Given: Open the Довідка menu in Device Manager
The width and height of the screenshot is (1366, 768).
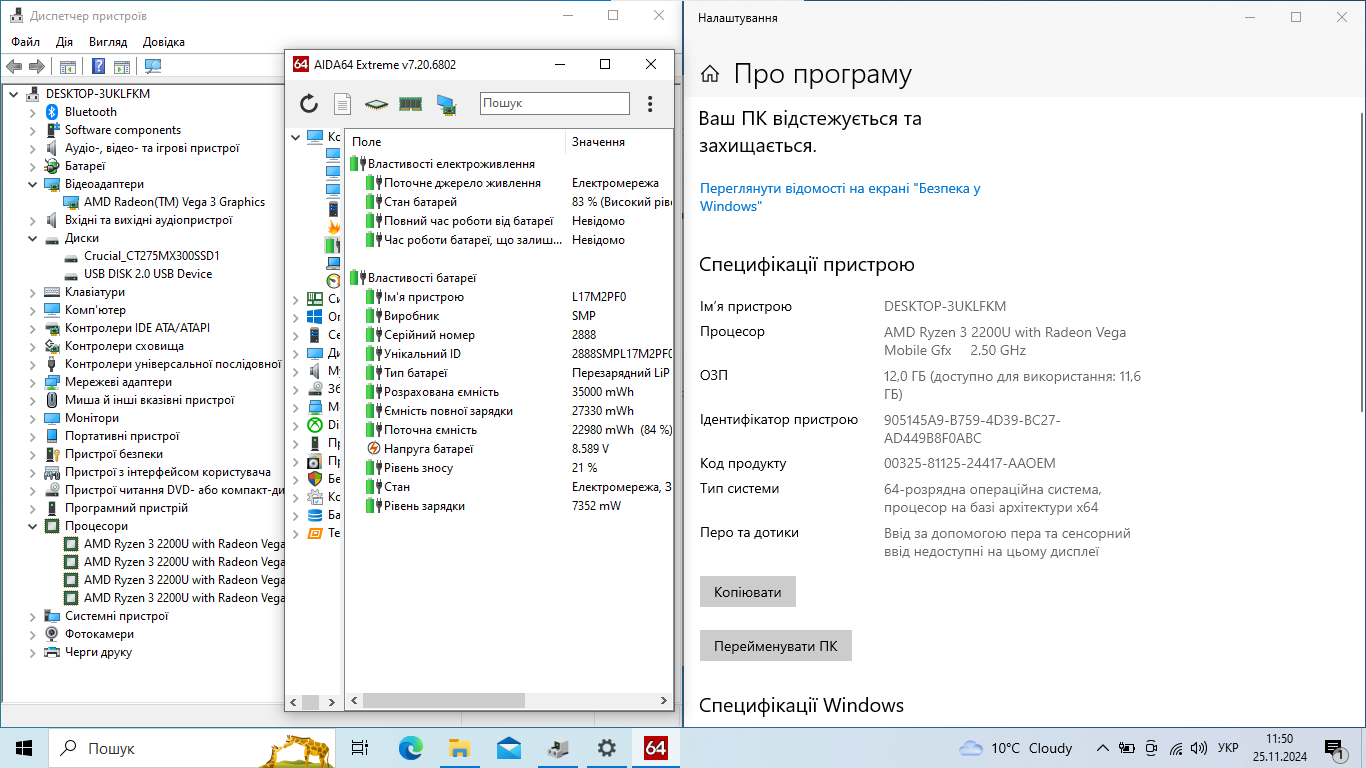Looking at the screenshot, I should point(164,42).
